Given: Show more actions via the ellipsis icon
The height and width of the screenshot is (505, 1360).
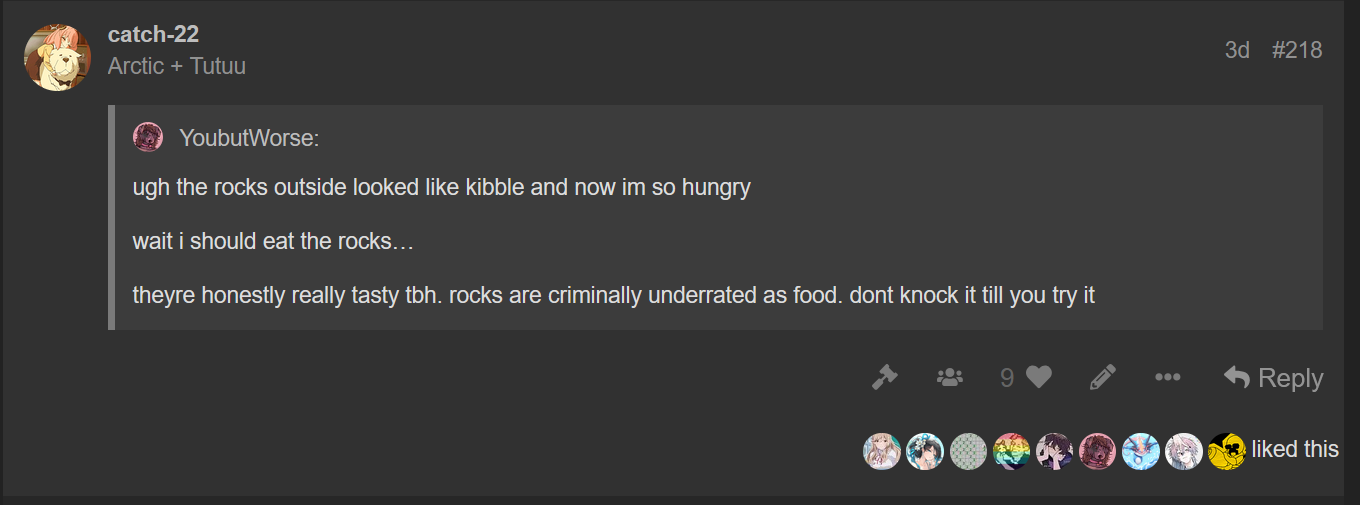Looking at the screenshot, I should point(1167,377).
